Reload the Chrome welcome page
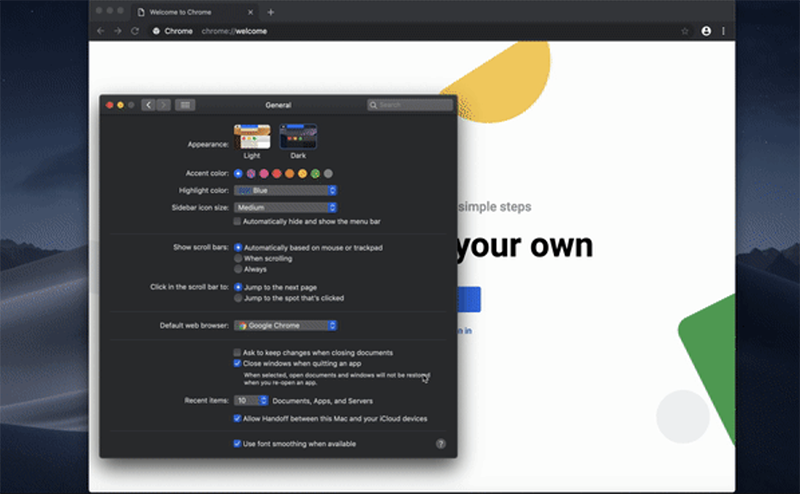800x494 pixels. click(x=135, y=31)
